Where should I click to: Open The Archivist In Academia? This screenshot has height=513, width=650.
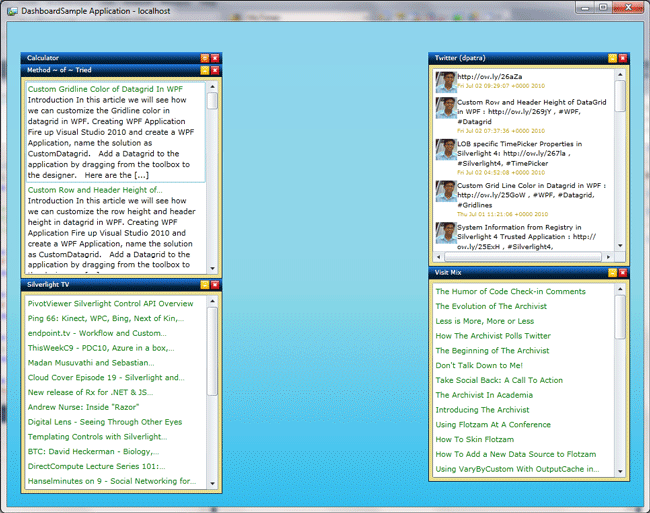[484, 395]
